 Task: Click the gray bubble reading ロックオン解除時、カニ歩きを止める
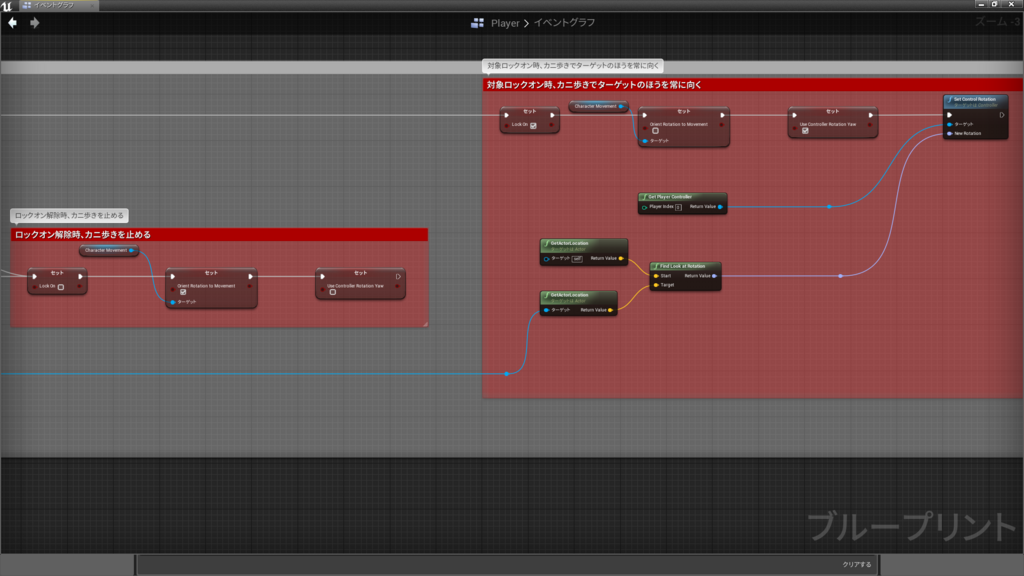(69, 215)
